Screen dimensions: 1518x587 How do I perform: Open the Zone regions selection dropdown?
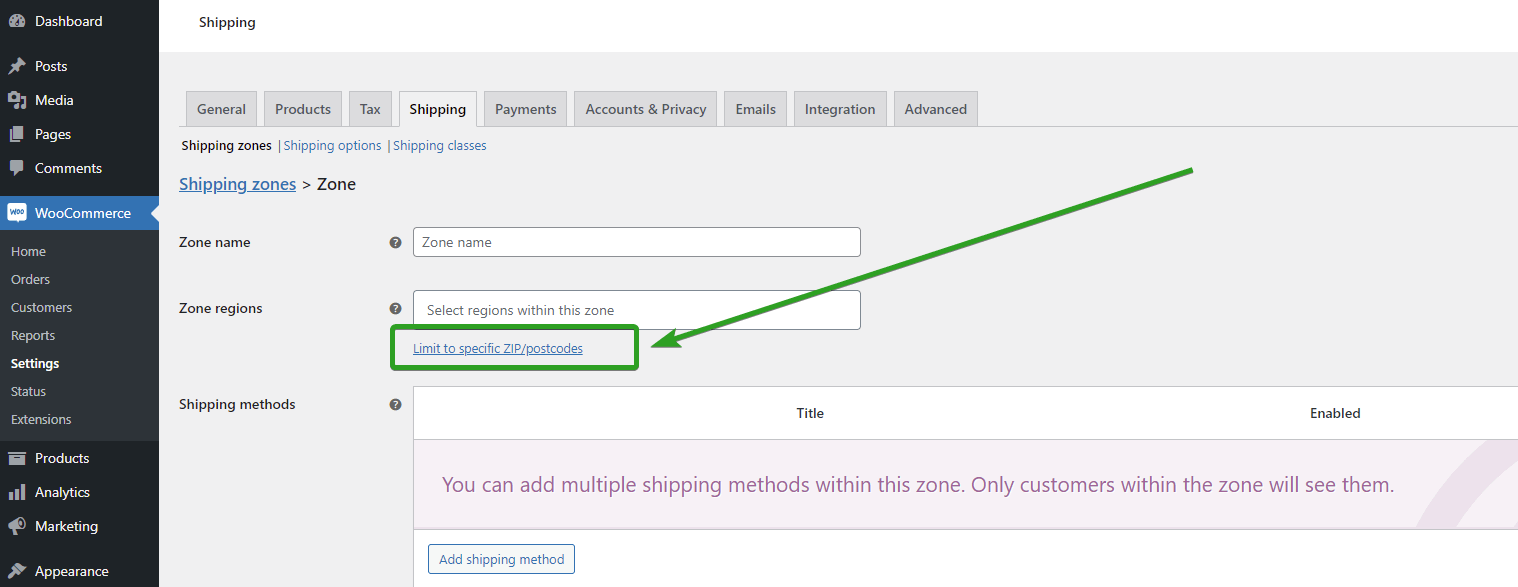click(636, 310)
